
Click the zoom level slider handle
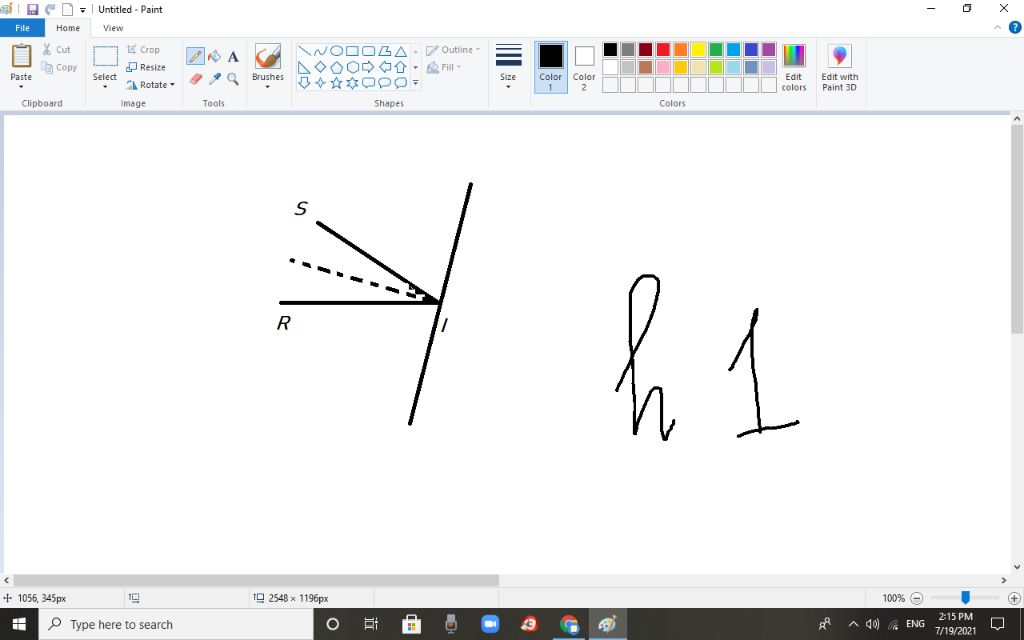coord(965,597)
